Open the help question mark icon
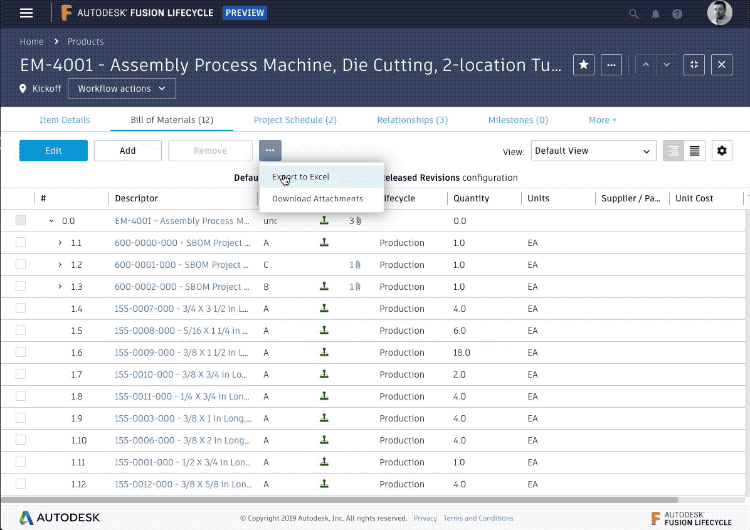 (x=677, y=14)
